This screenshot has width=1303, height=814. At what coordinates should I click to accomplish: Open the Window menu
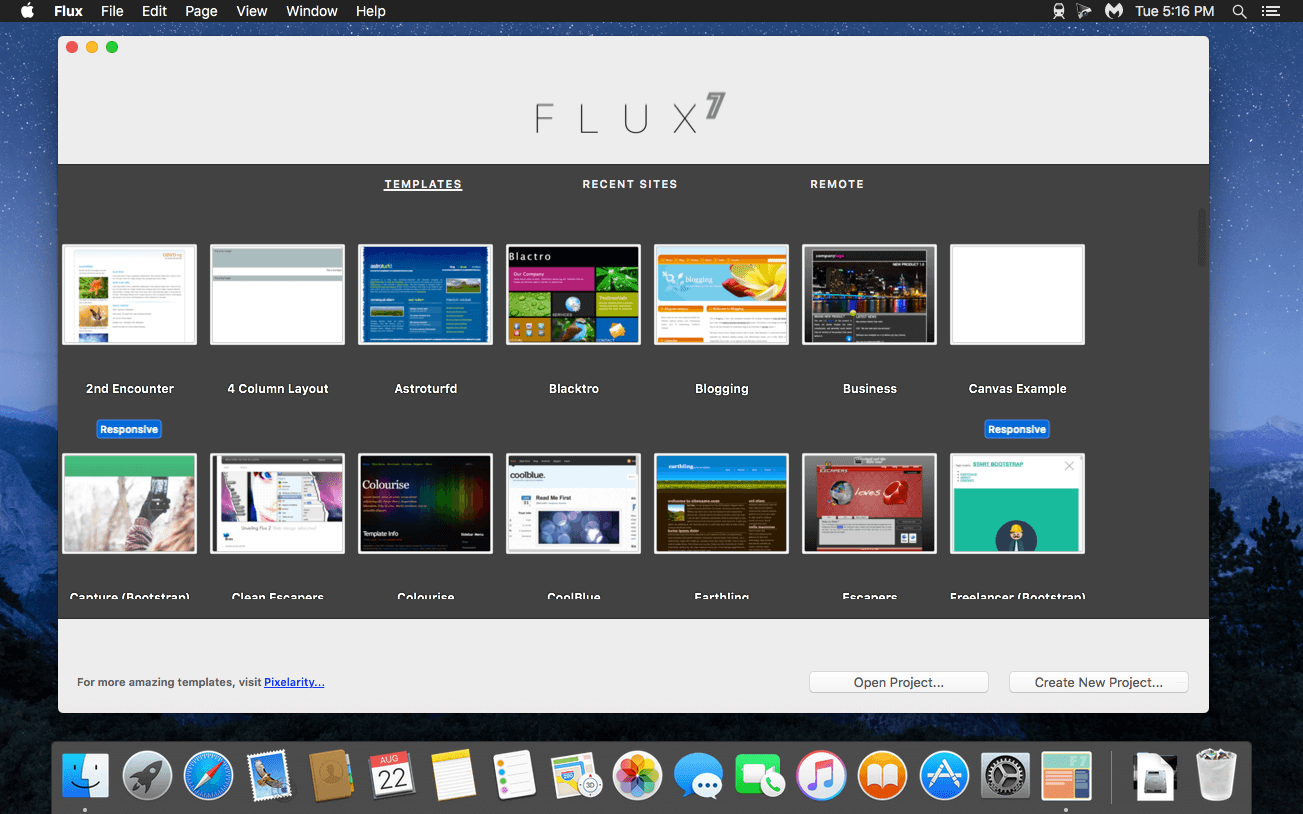(312, 11)
